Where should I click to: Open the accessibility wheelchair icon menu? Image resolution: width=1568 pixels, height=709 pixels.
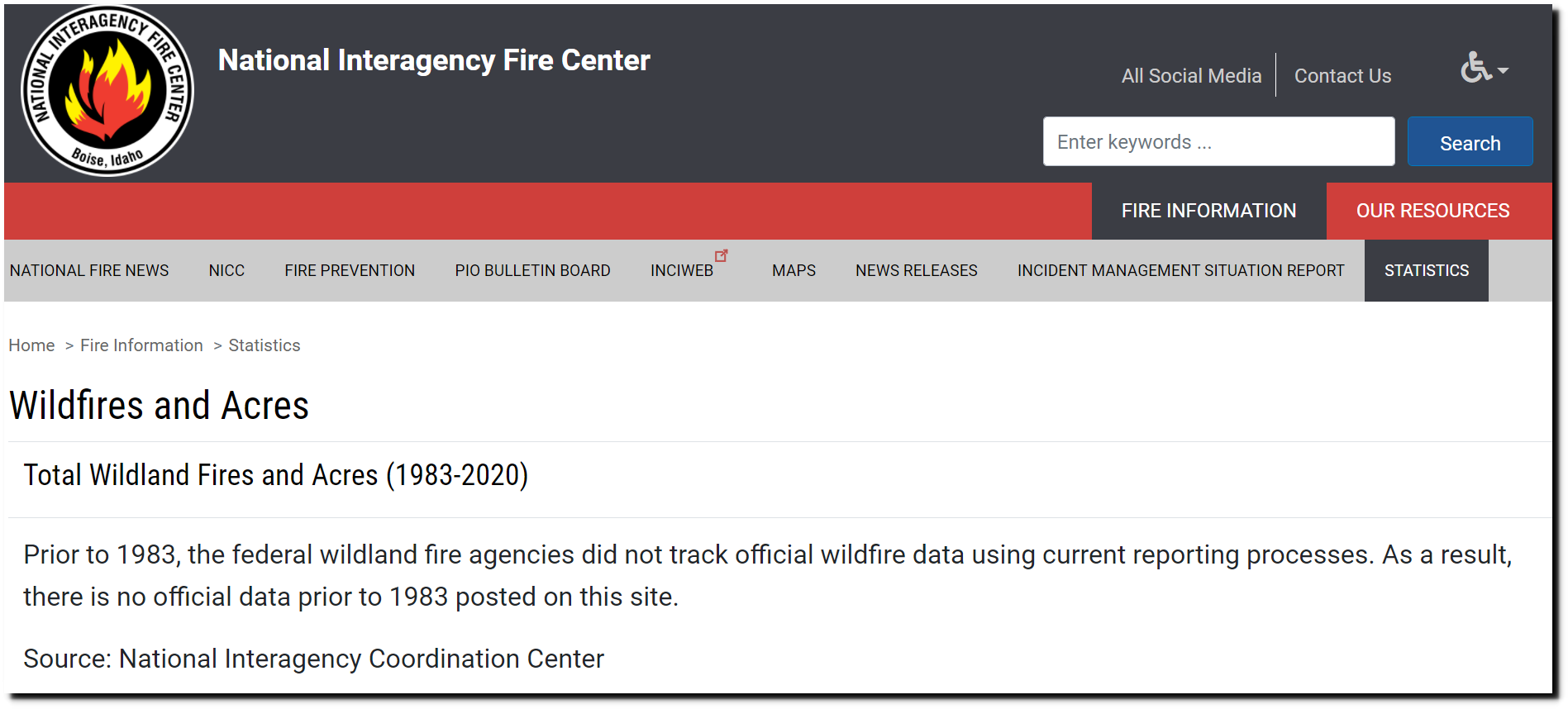pyautogui.click(x=1475, y=68)
